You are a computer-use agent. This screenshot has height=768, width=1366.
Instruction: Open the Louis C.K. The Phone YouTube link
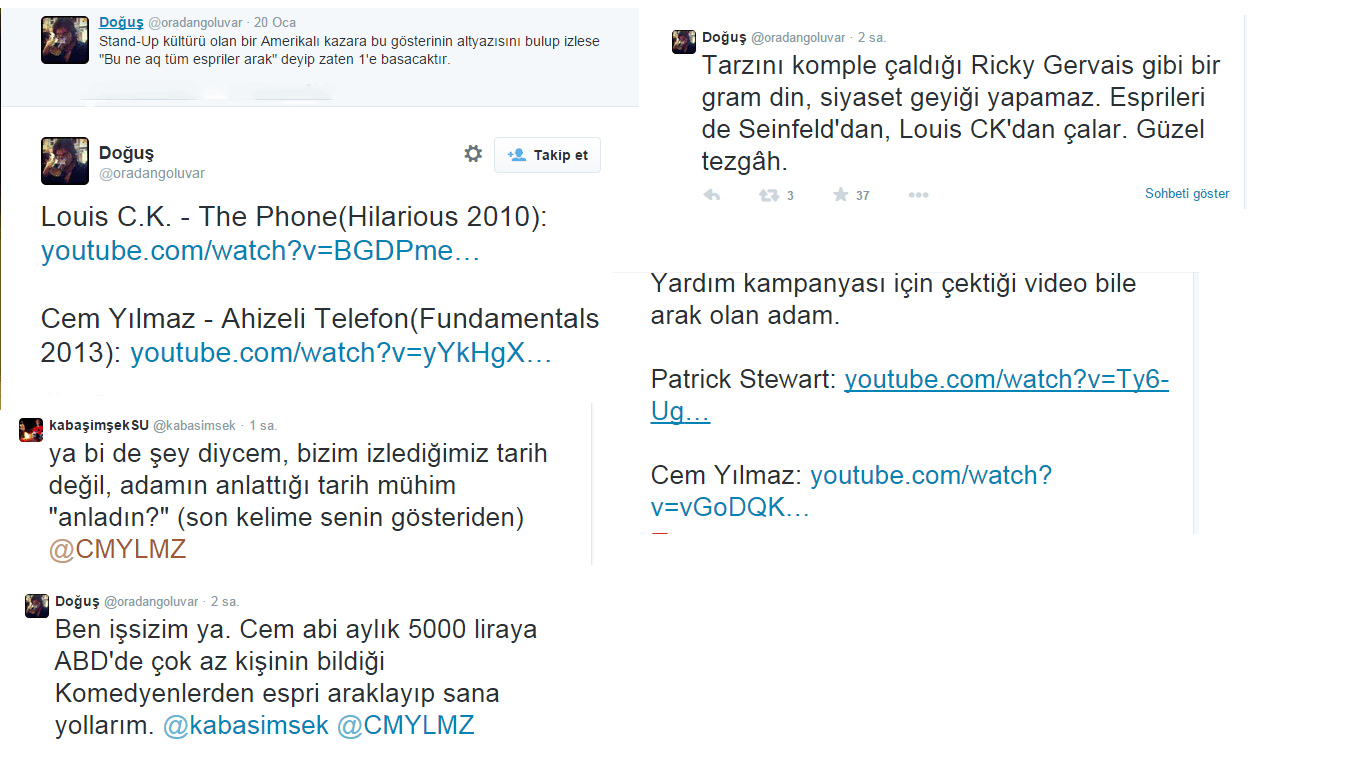click(261, 251)
